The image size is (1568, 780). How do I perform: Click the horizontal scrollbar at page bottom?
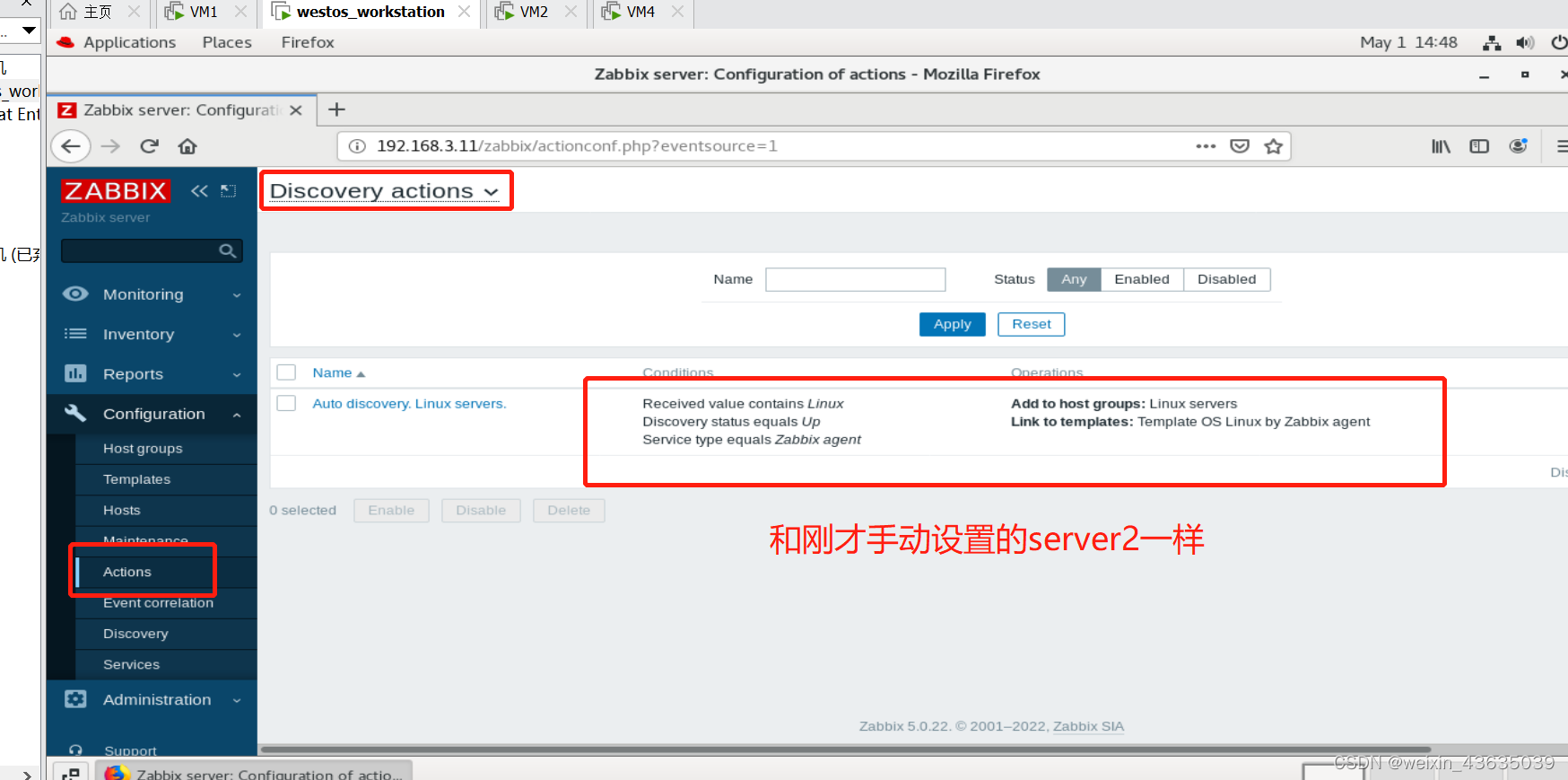[845, 749]
